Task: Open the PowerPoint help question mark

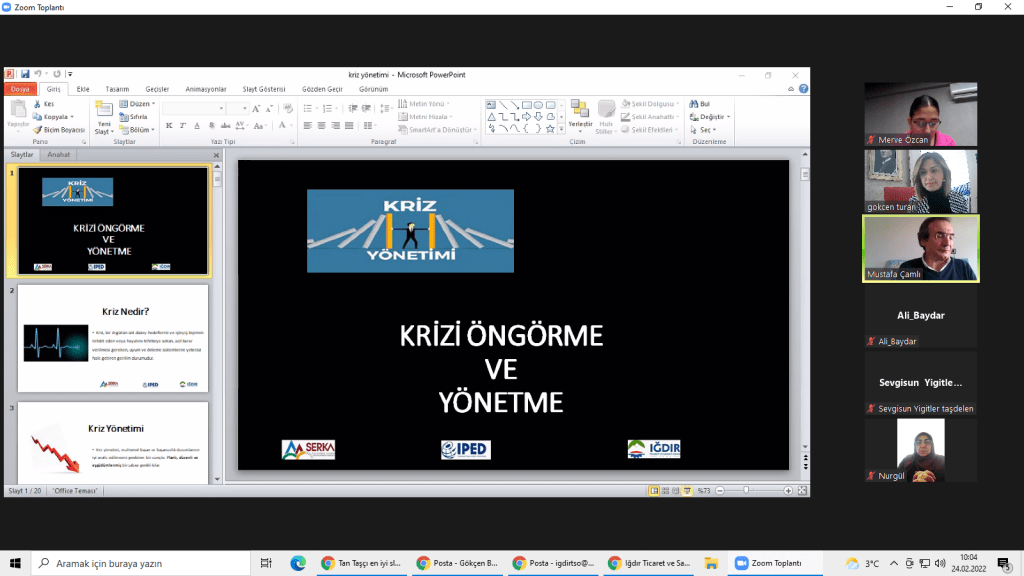Action: click(803, 89)
